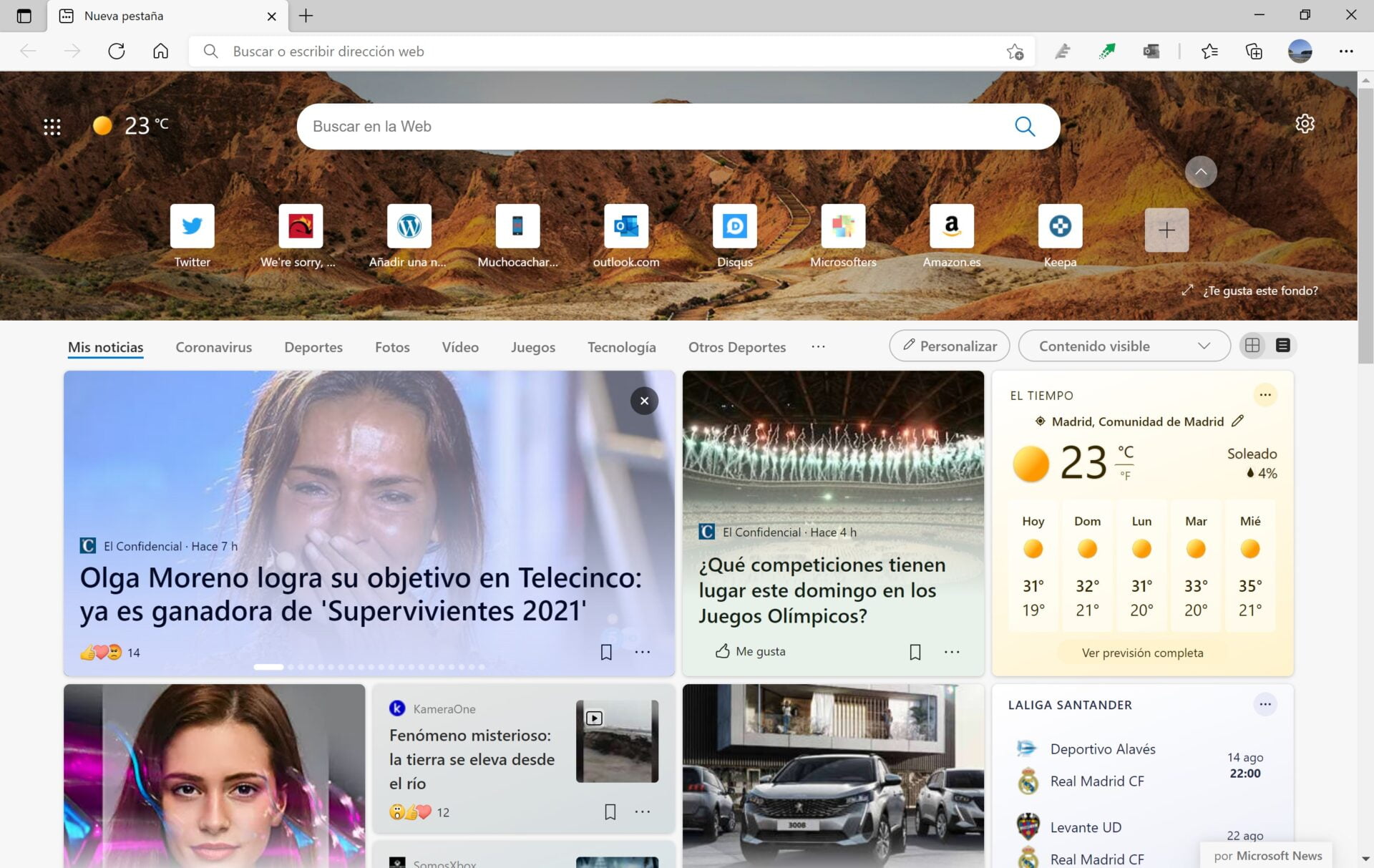Viewport: 1374px width, 868px height.
Task: Open 'Ver previsión completa' weather link
Action: (1141, 652)
